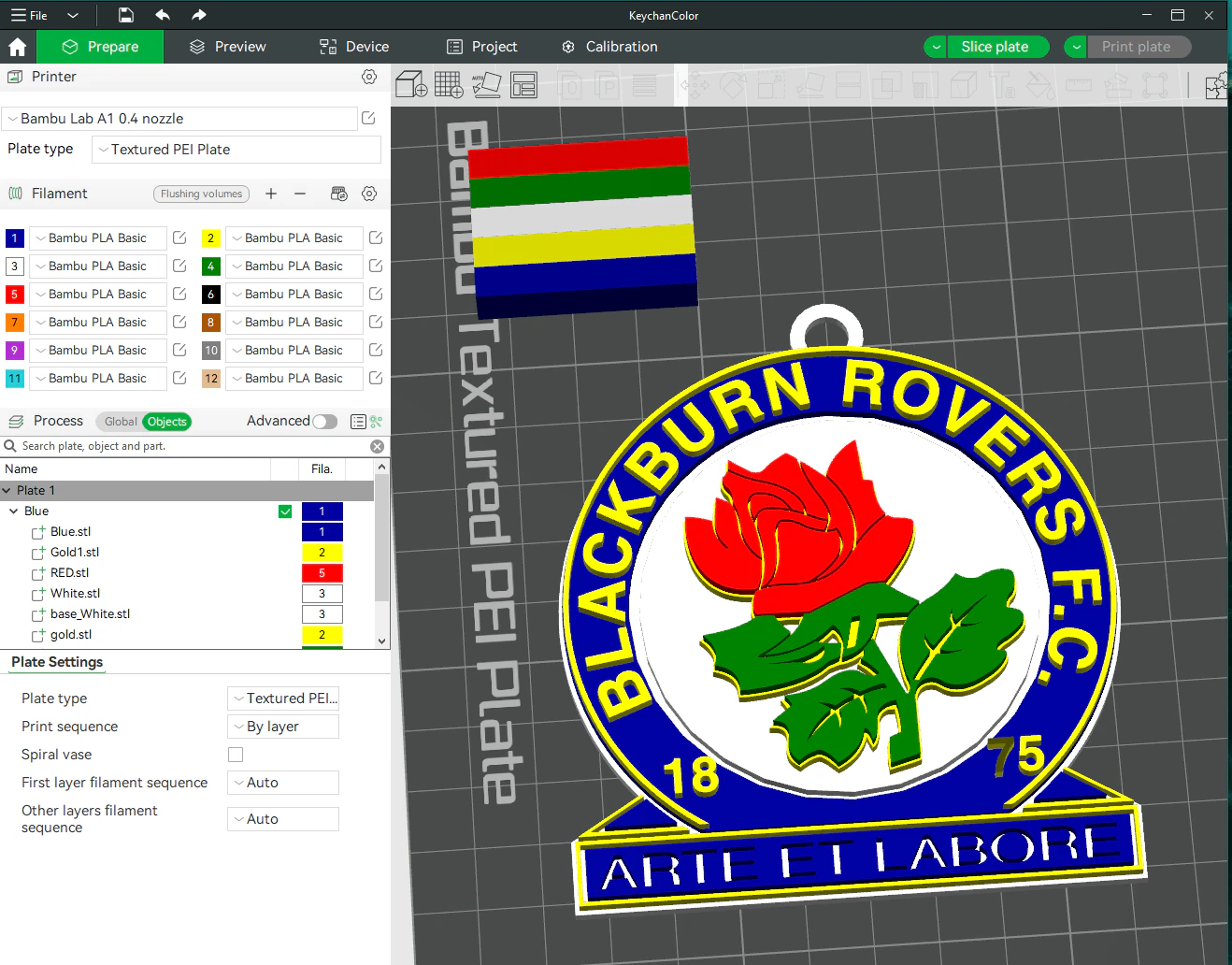The image size is (1232, 965).
Task: Select the Gold1.stl part
Action: [x=75, y=553]
